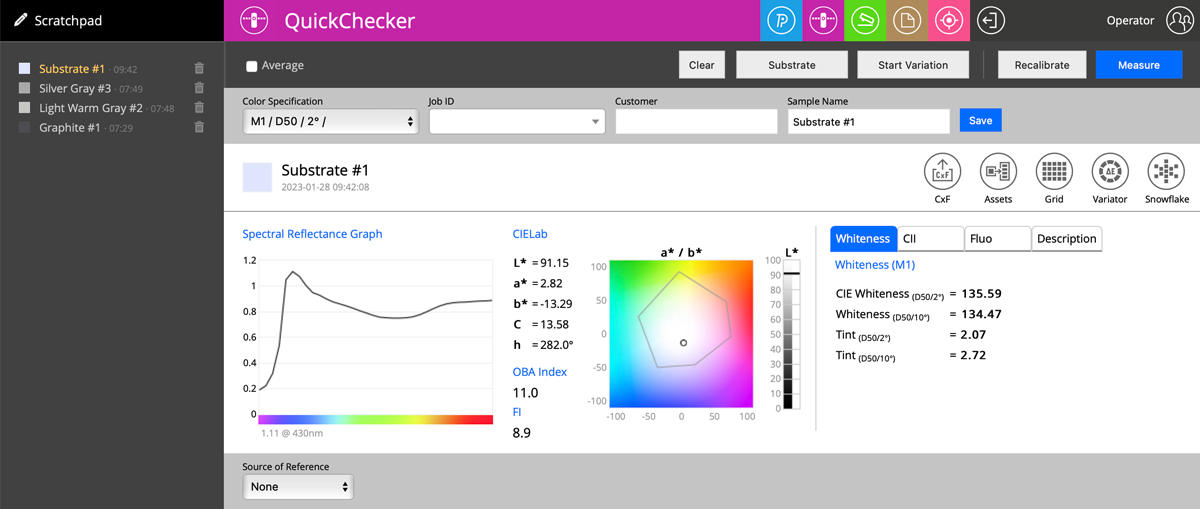Open the Variator icon

[x=1110, y=172]
